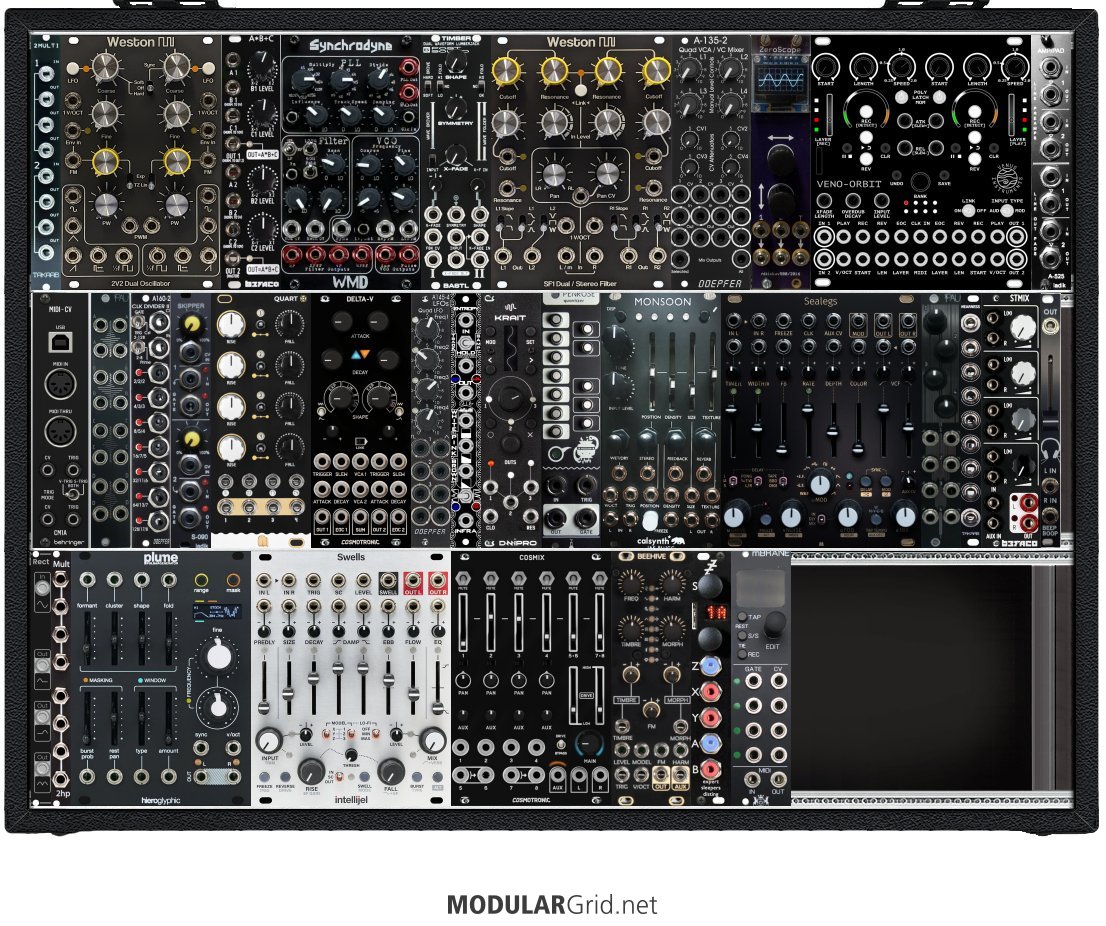Screen dimensions: 1106x926
Task: Click the TAP button on mBrane
Action: pyautogui.click(x=743, y=616)
